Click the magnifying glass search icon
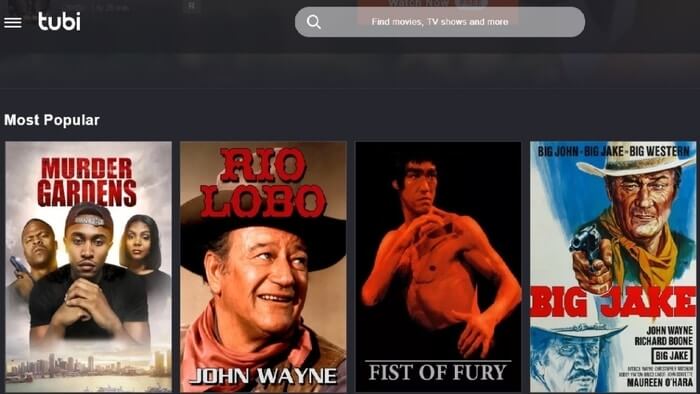This screenshot has height=394, width=700. point(314,22)
